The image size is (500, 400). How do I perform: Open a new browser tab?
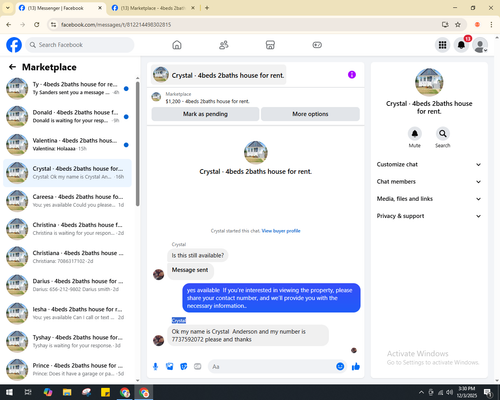pos(207,8)
